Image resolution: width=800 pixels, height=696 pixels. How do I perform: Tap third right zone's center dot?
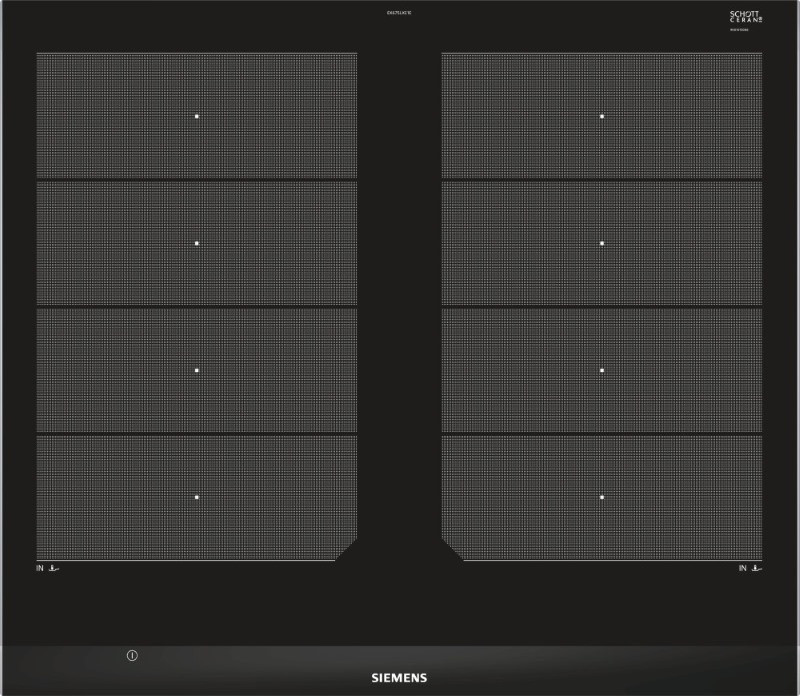(602, 370)
